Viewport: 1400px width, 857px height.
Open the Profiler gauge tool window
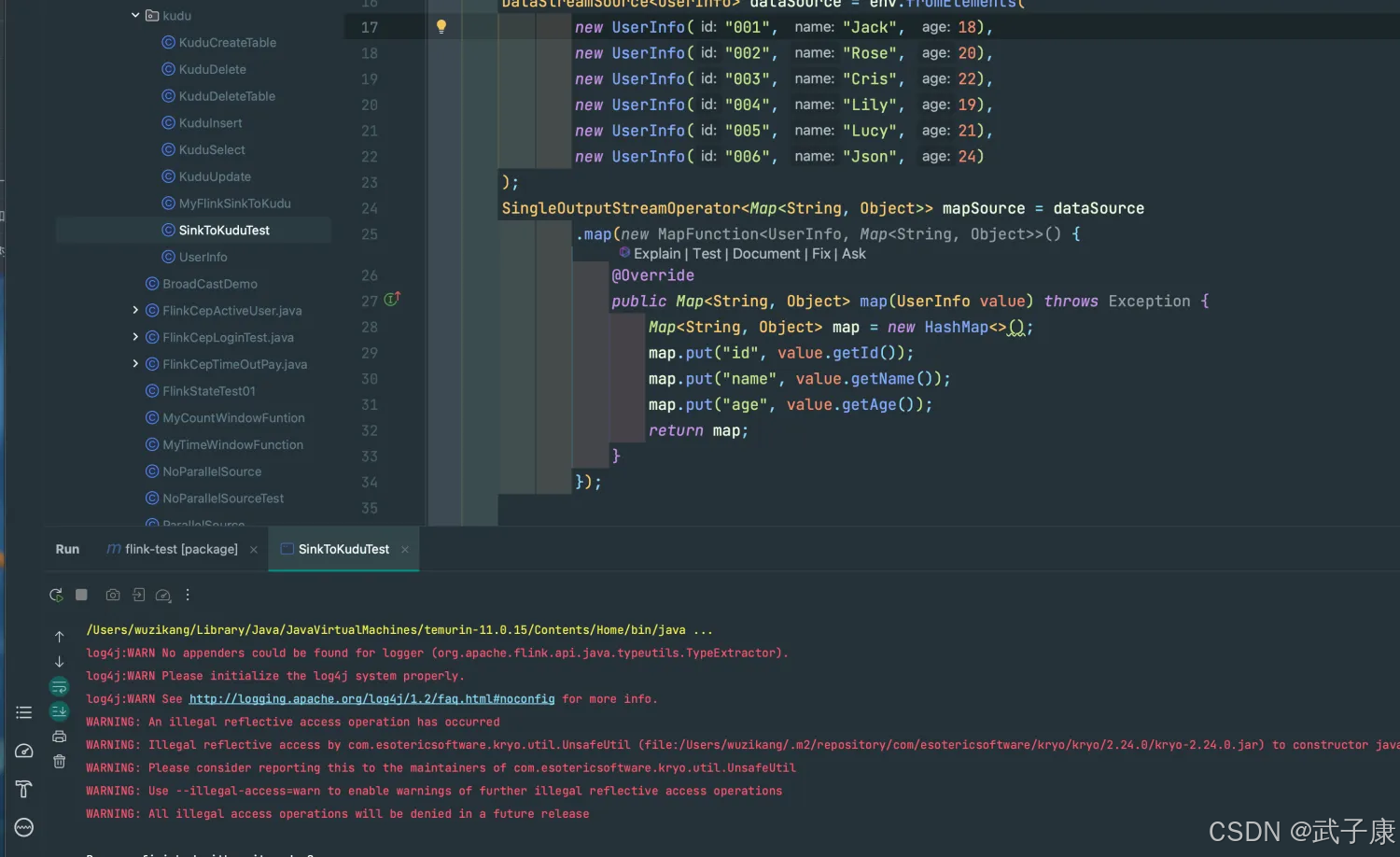[24, 751]
